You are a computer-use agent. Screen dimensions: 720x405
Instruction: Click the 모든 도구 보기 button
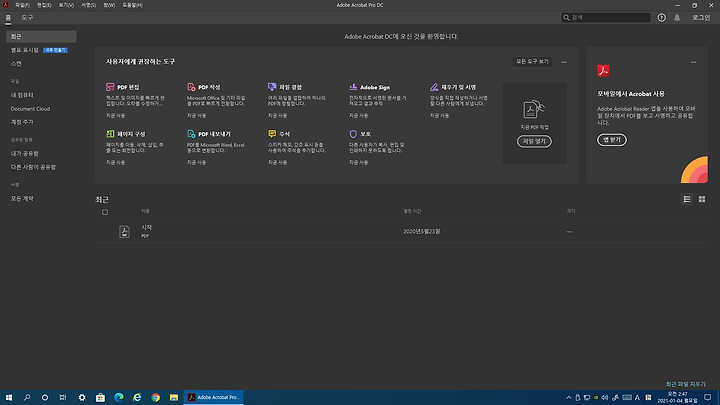pyautogui.click(x=532, y=62)
